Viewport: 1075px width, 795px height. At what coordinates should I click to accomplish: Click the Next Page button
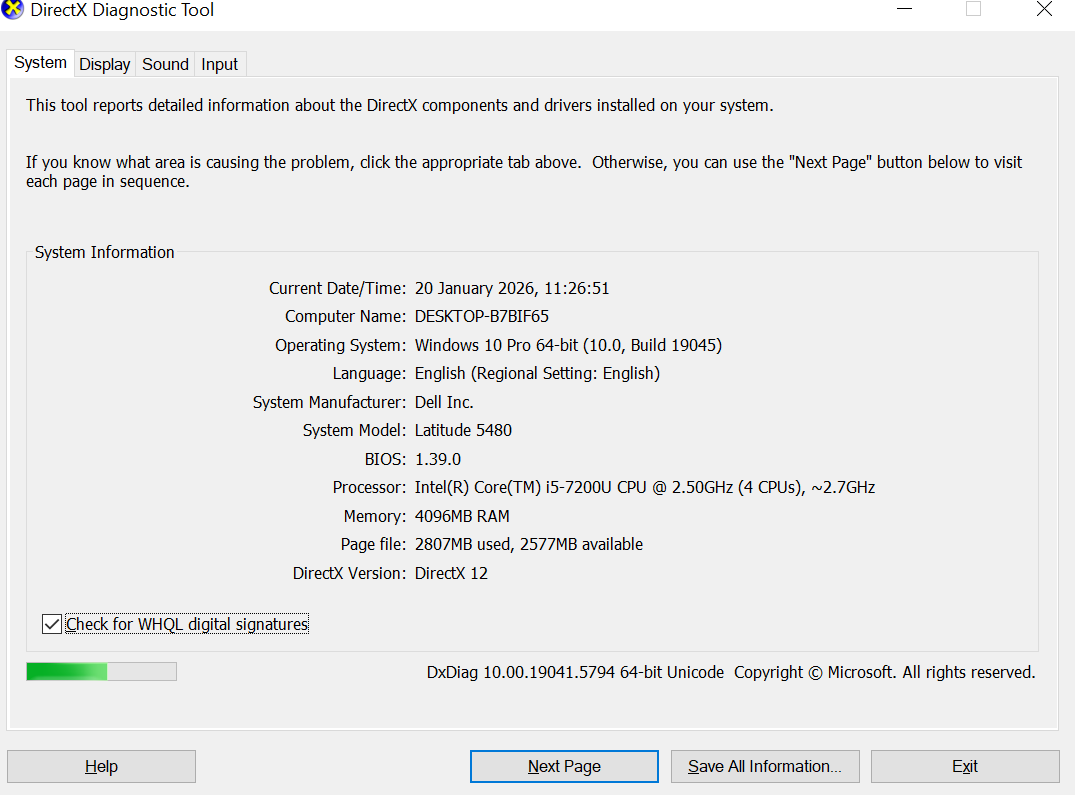[x=564, y=766]
